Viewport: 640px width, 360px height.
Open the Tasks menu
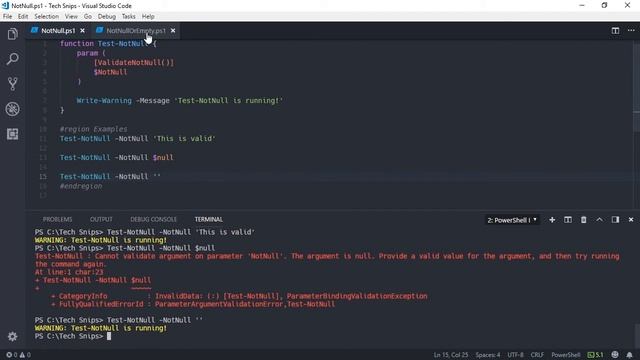(x=128, y=16)
